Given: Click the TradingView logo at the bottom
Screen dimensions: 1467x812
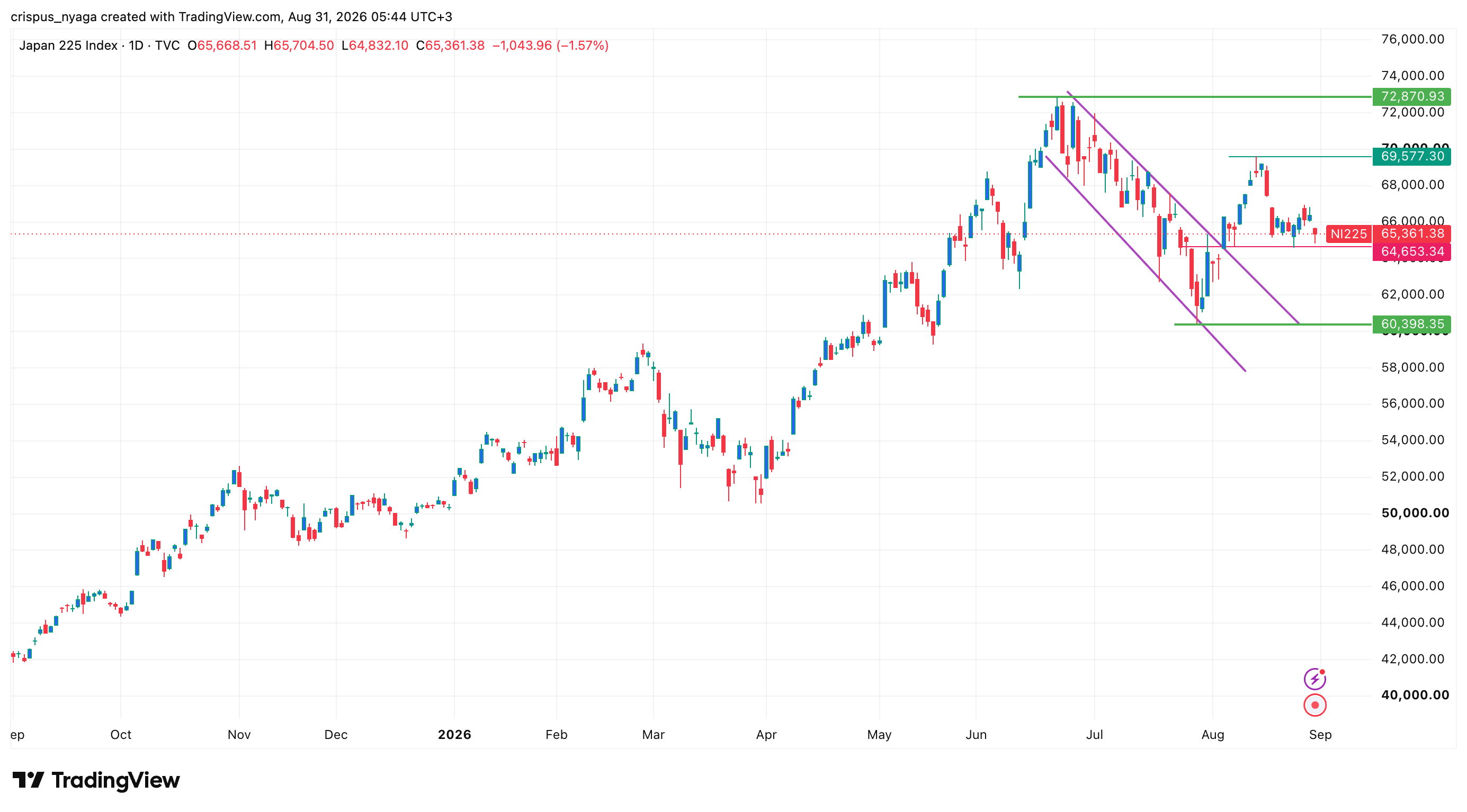Looking at the screenshot, I should tap(96, 780).
